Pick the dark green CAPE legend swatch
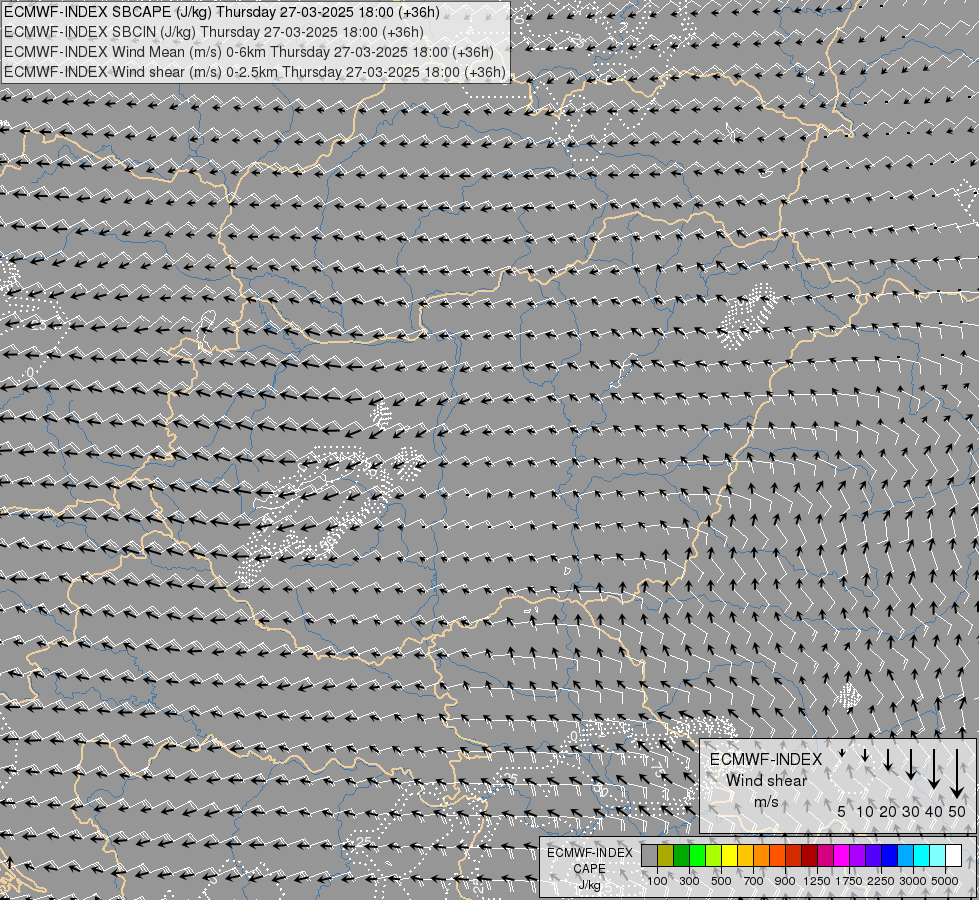This screenshot has width=979, height=900. tap(681, 856)
